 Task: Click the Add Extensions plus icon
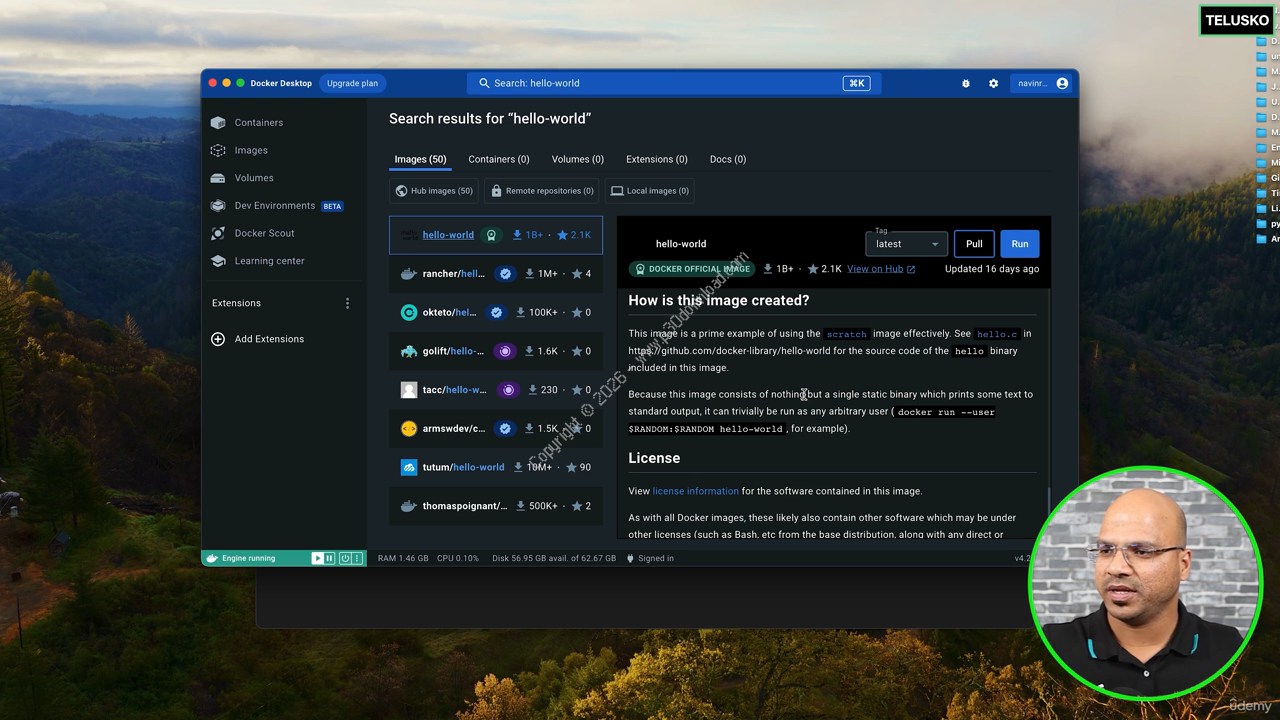tap(218, 339)
